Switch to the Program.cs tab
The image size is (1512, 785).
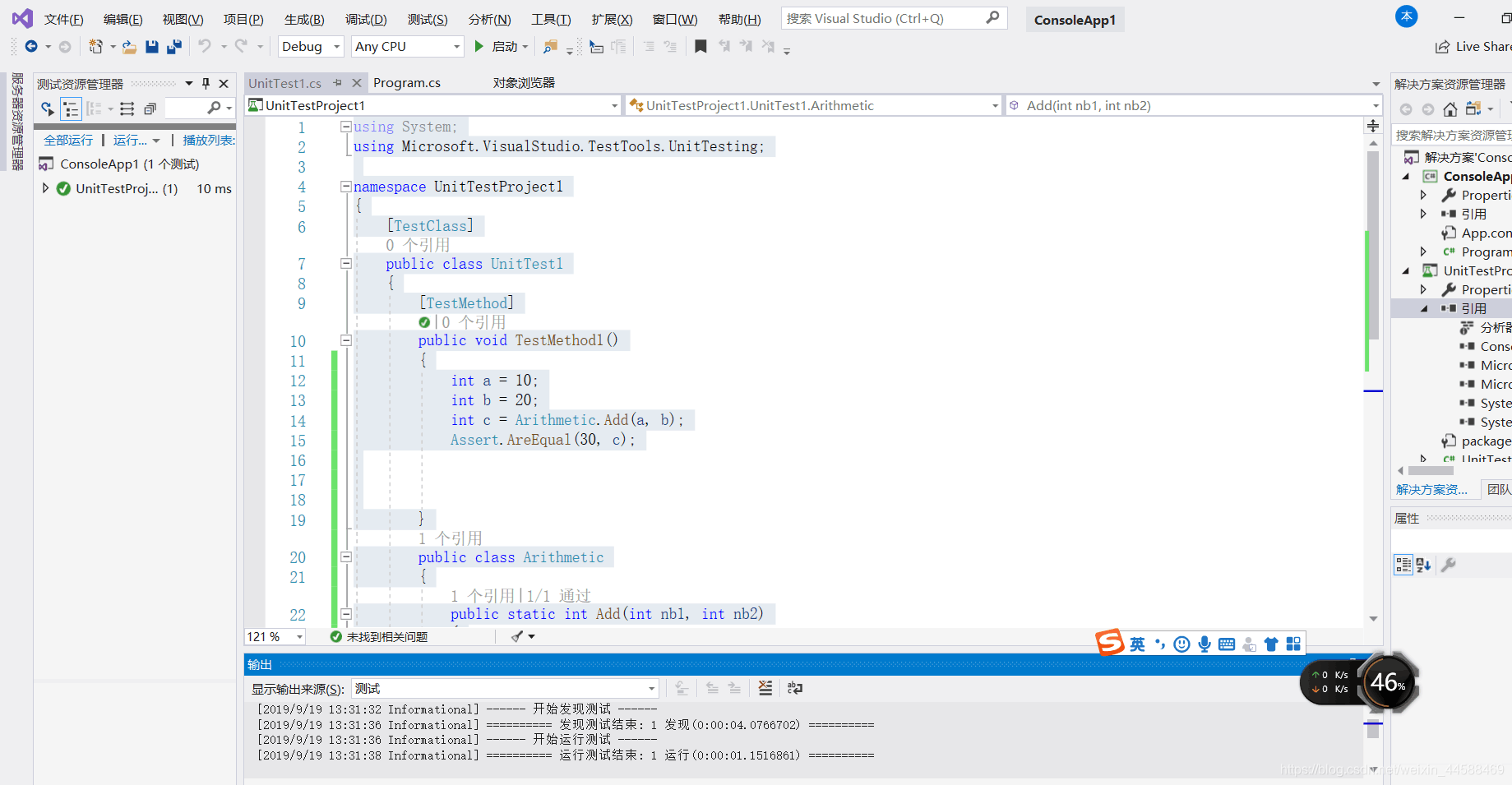[x=407, y=83]
